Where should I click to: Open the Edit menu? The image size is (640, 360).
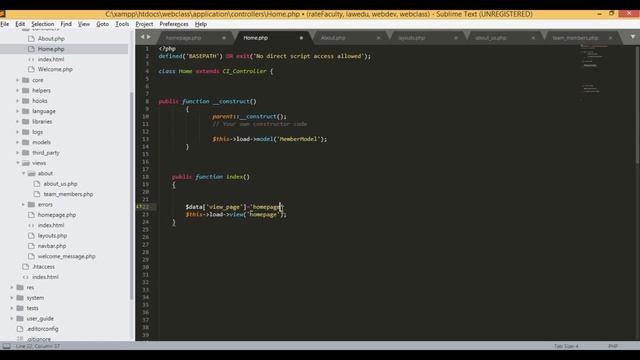[x=20, y=24]
